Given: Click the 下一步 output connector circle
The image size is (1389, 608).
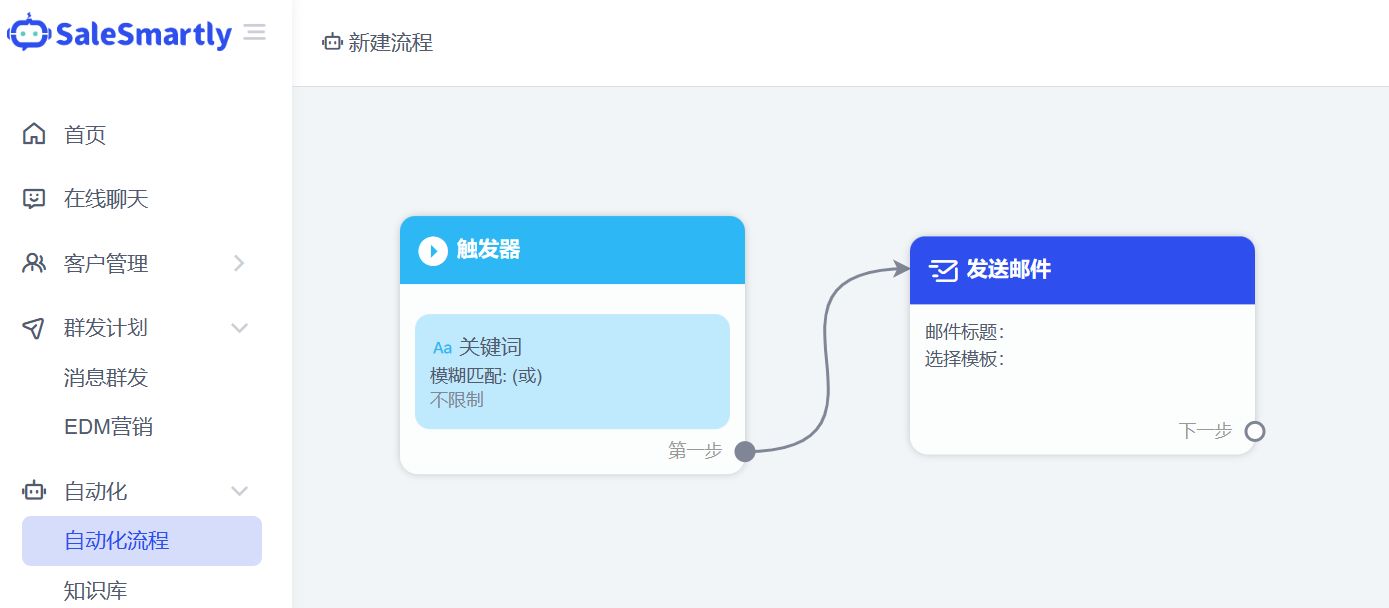Looking at the screenshot, I should click(x=1255, y=431).
